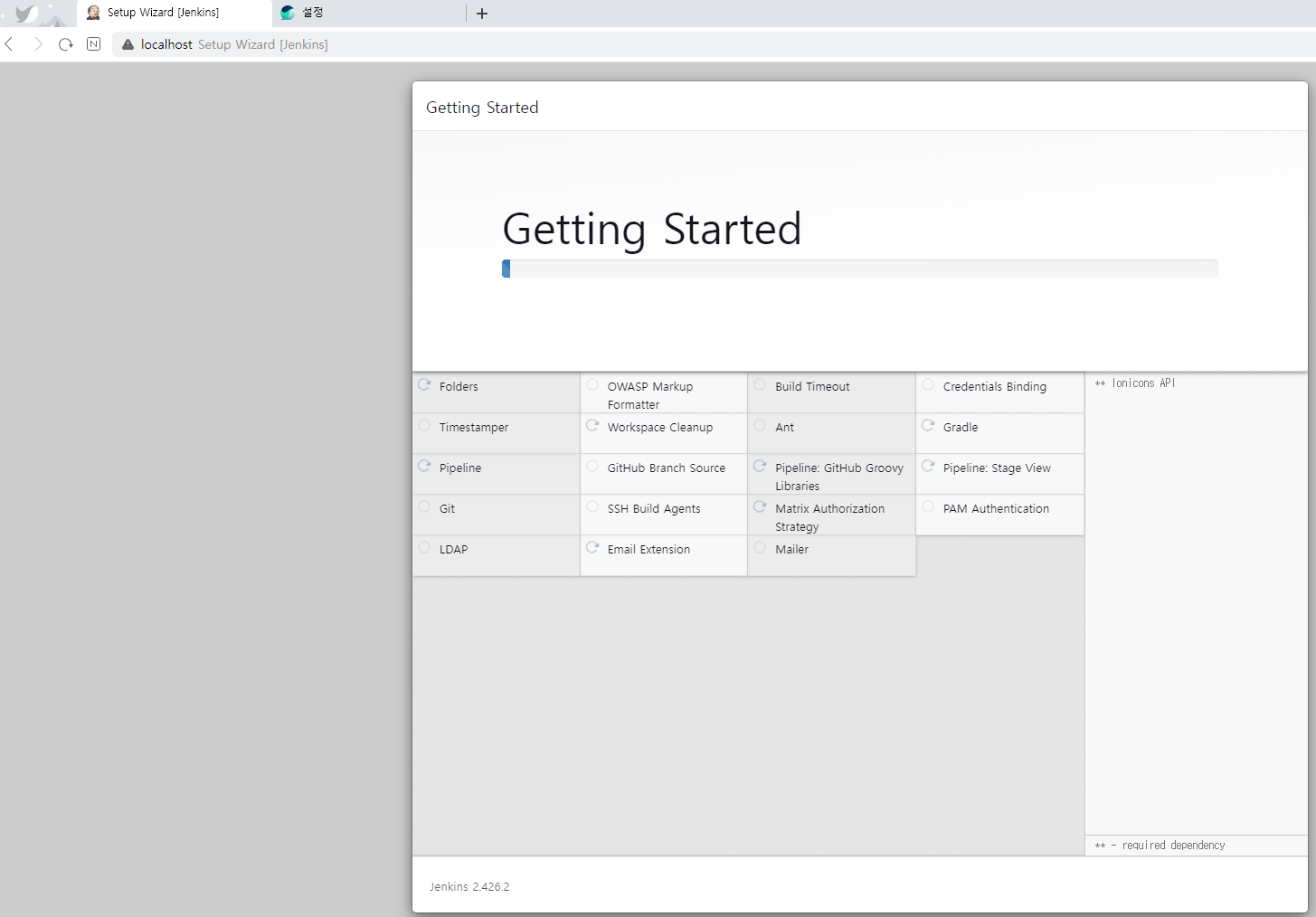Click the bird logo at the tab bar start
The width and height of the screenshot is (1316, 917).
(27, 14)
